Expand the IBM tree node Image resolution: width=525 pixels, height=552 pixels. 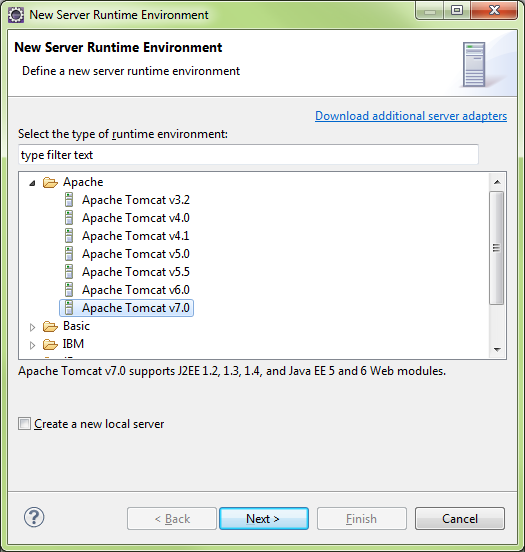[x=32, y=345]
